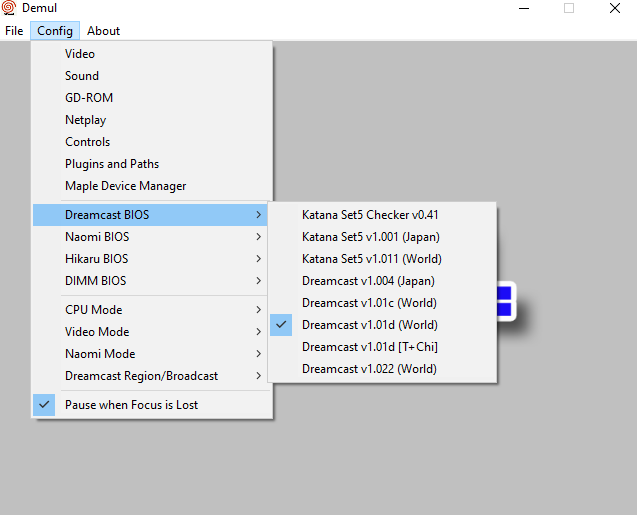Open the File menu
The height and width of the screenshot is (515, 637).
pyautogui.click(x=14, y=31)
